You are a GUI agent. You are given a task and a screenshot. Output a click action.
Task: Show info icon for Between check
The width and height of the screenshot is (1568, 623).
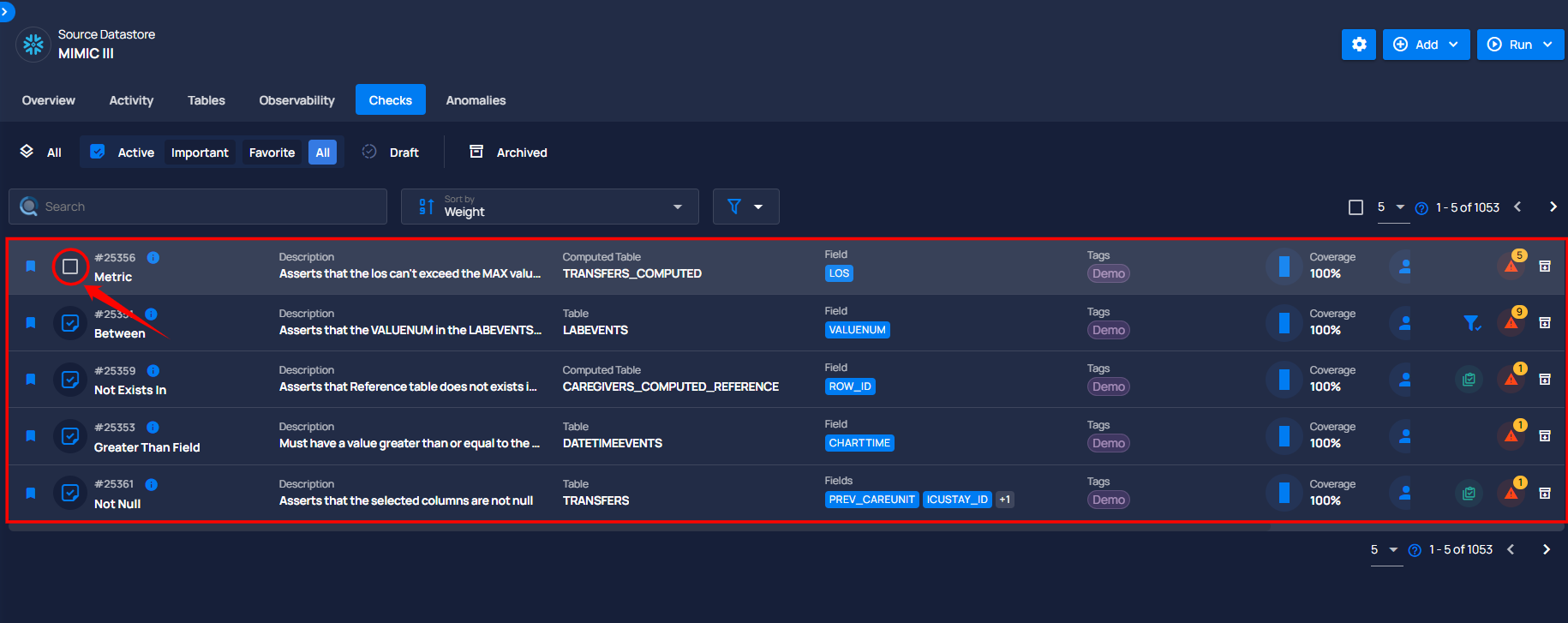(152, 314)
